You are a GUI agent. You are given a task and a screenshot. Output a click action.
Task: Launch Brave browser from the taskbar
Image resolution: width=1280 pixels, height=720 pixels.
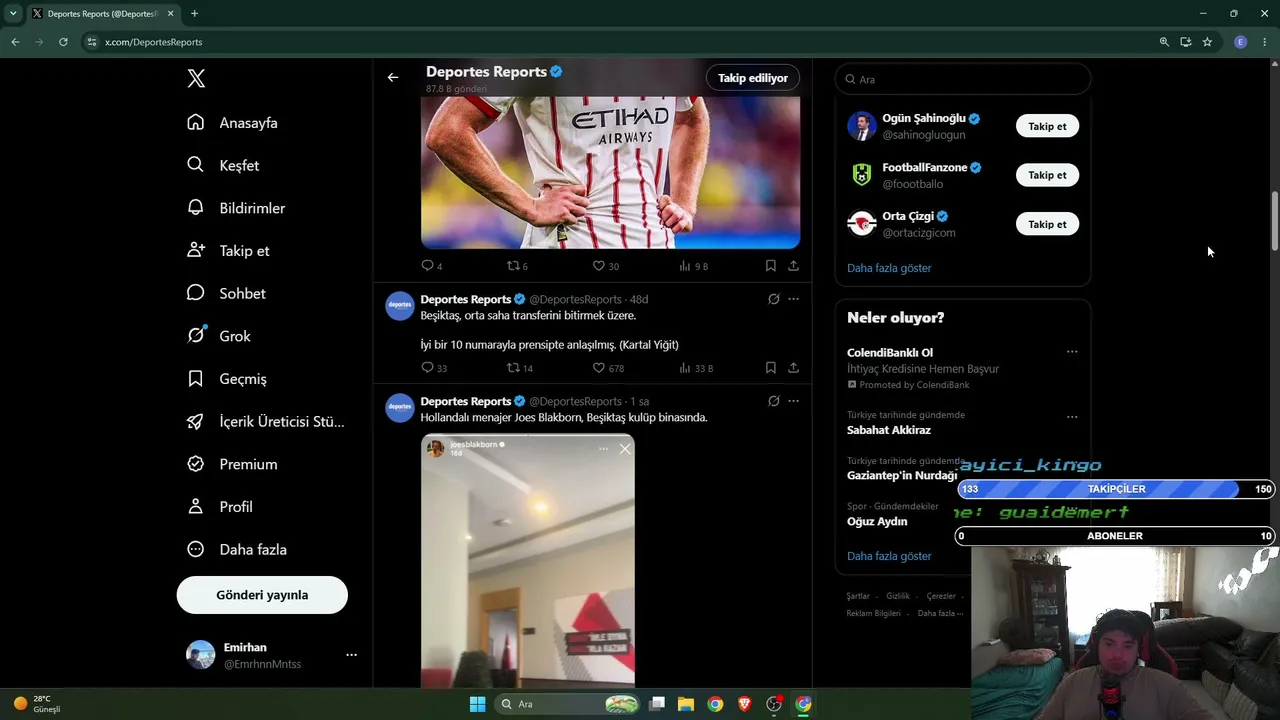click(744, 704)
